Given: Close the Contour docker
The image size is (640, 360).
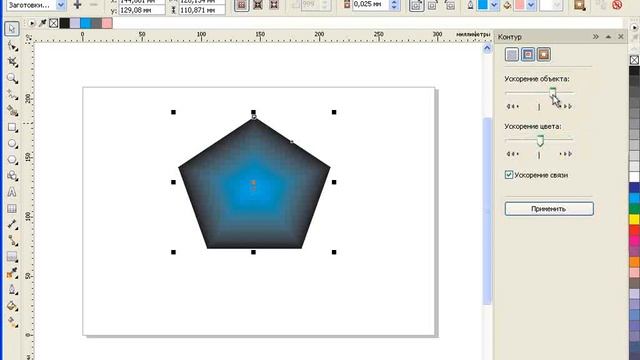Looking at the screenshot, I should pos(621,37).
